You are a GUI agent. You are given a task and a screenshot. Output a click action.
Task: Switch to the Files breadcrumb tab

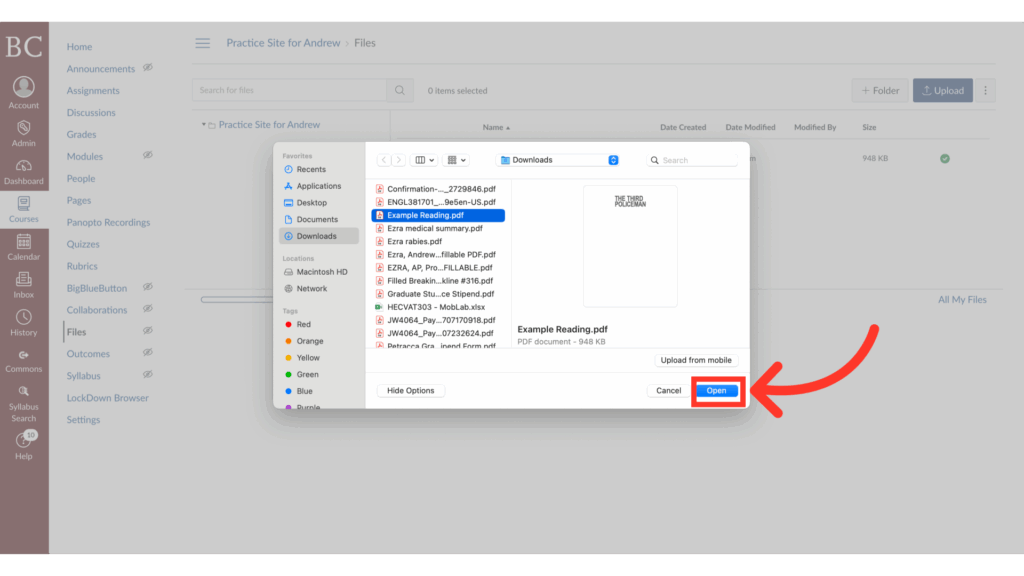(x=364, y=43)
